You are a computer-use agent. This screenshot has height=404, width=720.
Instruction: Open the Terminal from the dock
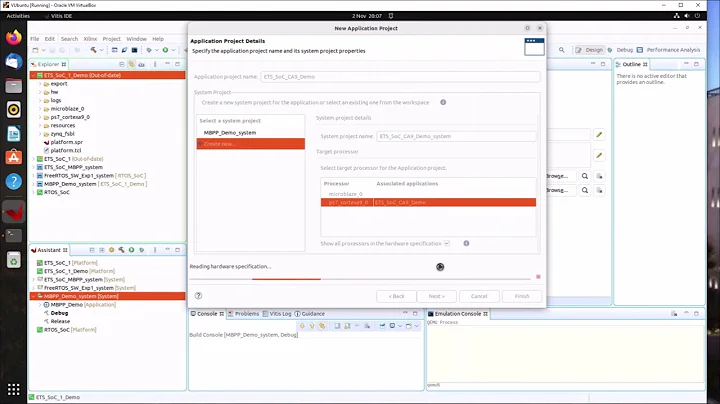14,236
